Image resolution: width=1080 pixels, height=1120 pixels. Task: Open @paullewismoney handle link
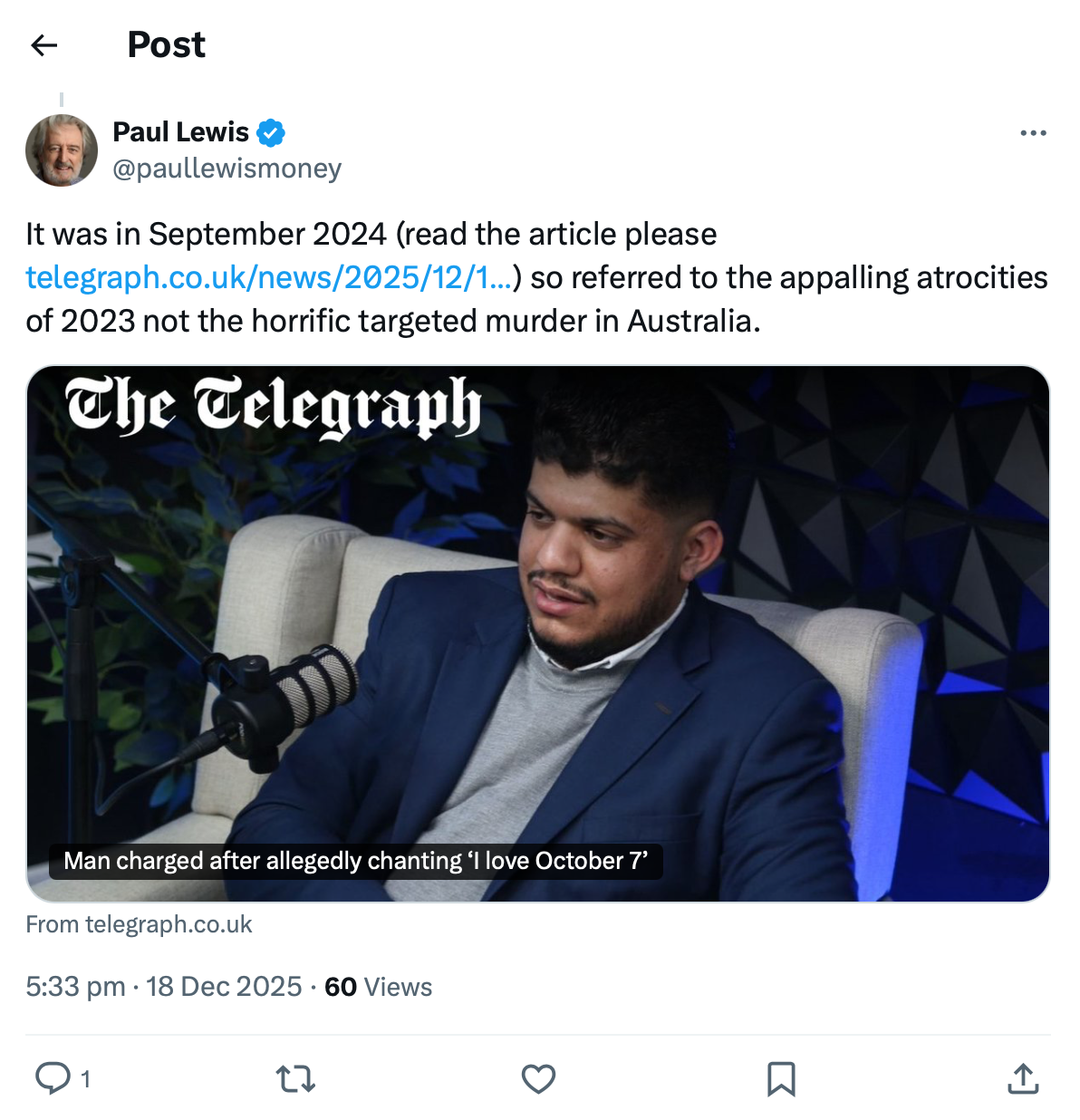(x=227, y=169)
